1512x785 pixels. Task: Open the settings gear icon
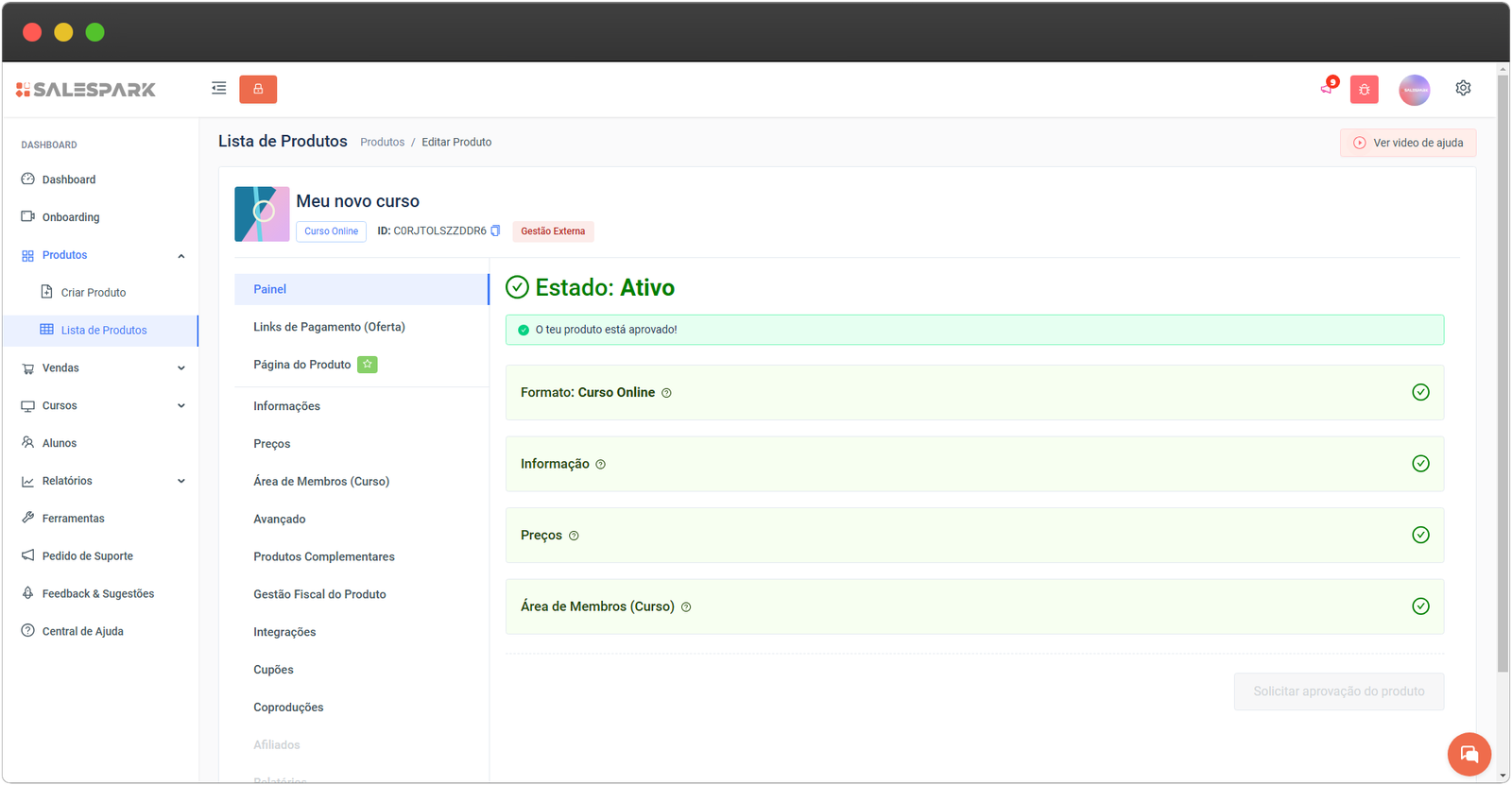tap(1463, 88)
